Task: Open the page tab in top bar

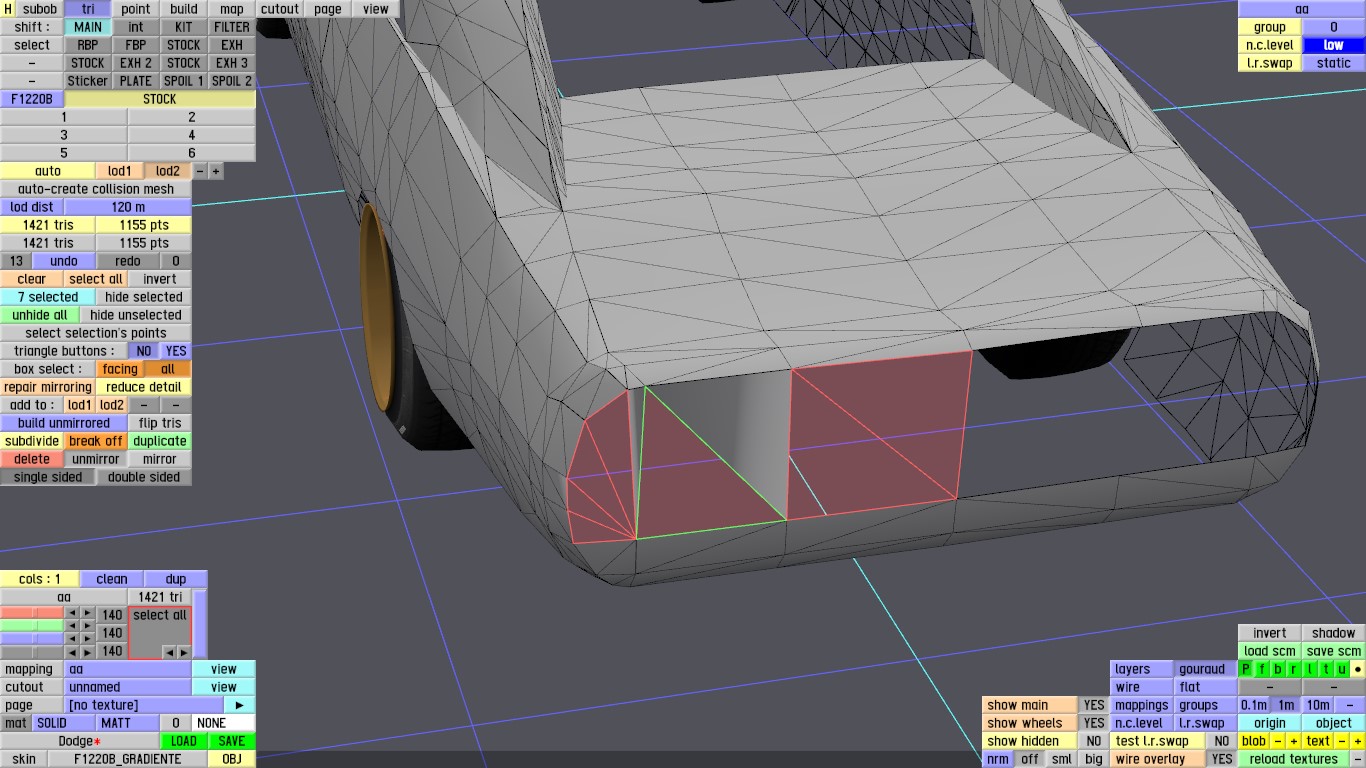Action: point(328,9)
